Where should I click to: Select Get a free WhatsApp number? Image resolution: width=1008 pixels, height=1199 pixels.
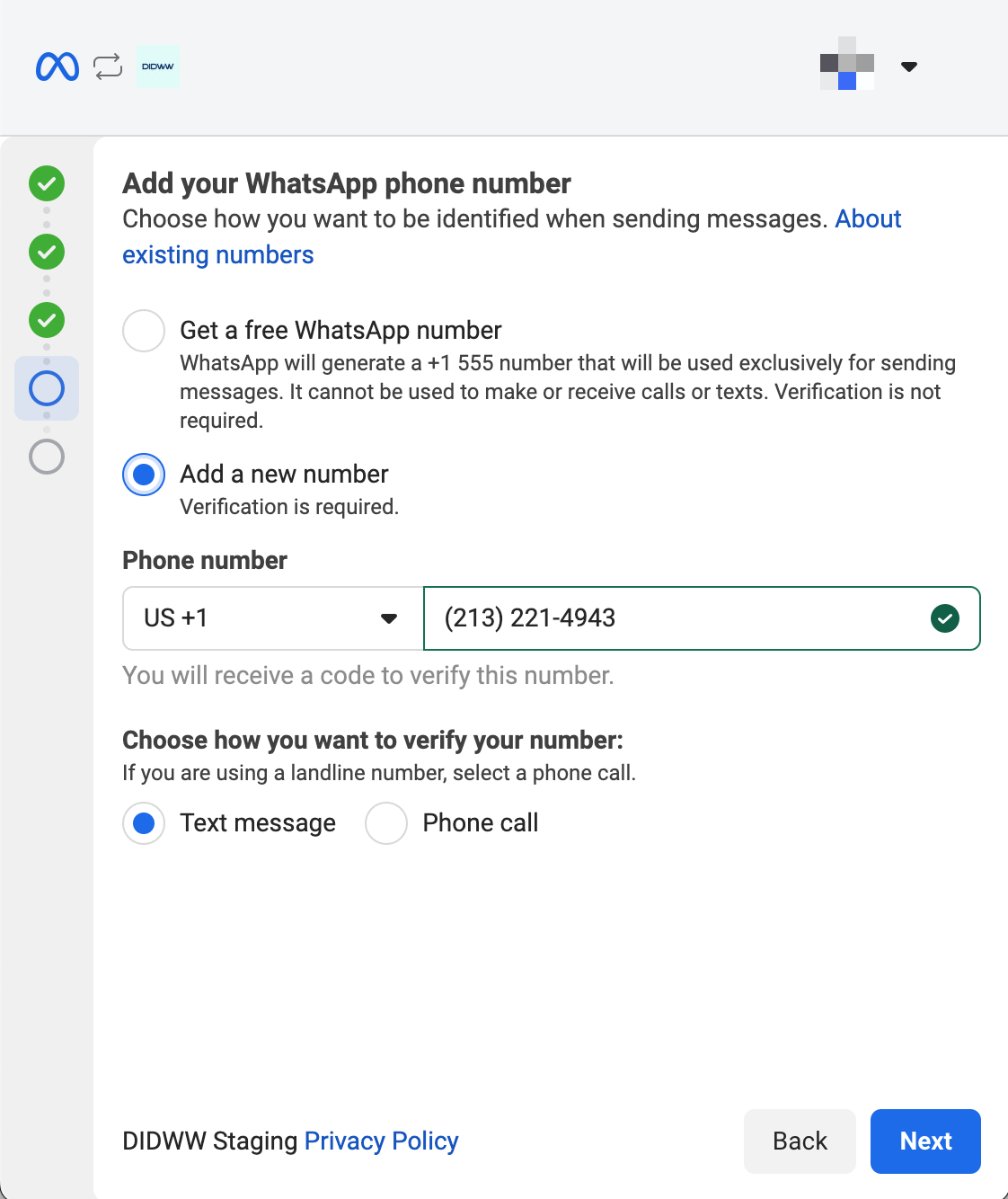(x=144, y=331)
